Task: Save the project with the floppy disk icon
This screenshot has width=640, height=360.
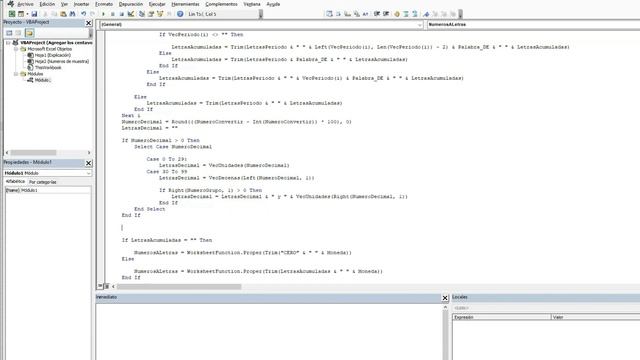Action: 34,14
